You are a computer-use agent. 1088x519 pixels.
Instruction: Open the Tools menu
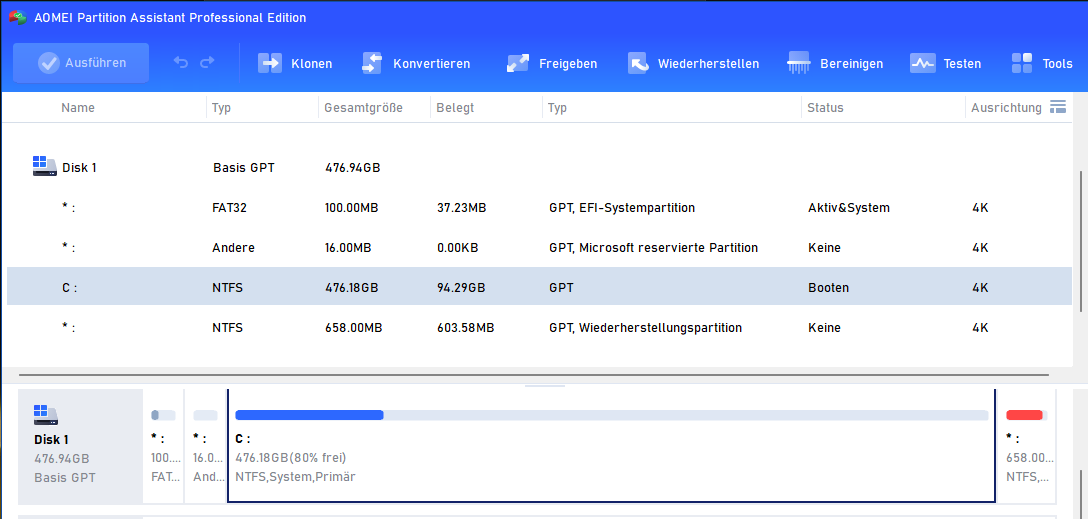[1042, 64]
